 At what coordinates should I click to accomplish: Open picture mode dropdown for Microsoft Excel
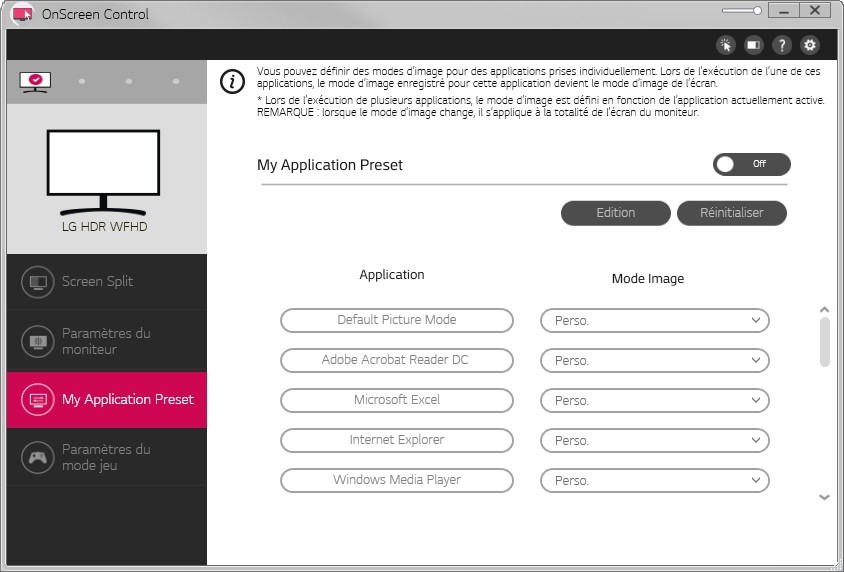coord(655,401)
